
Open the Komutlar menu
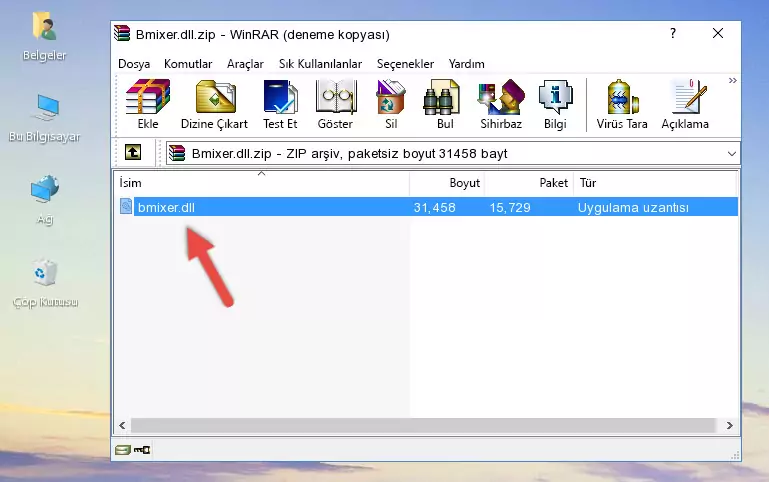[188, 64]
